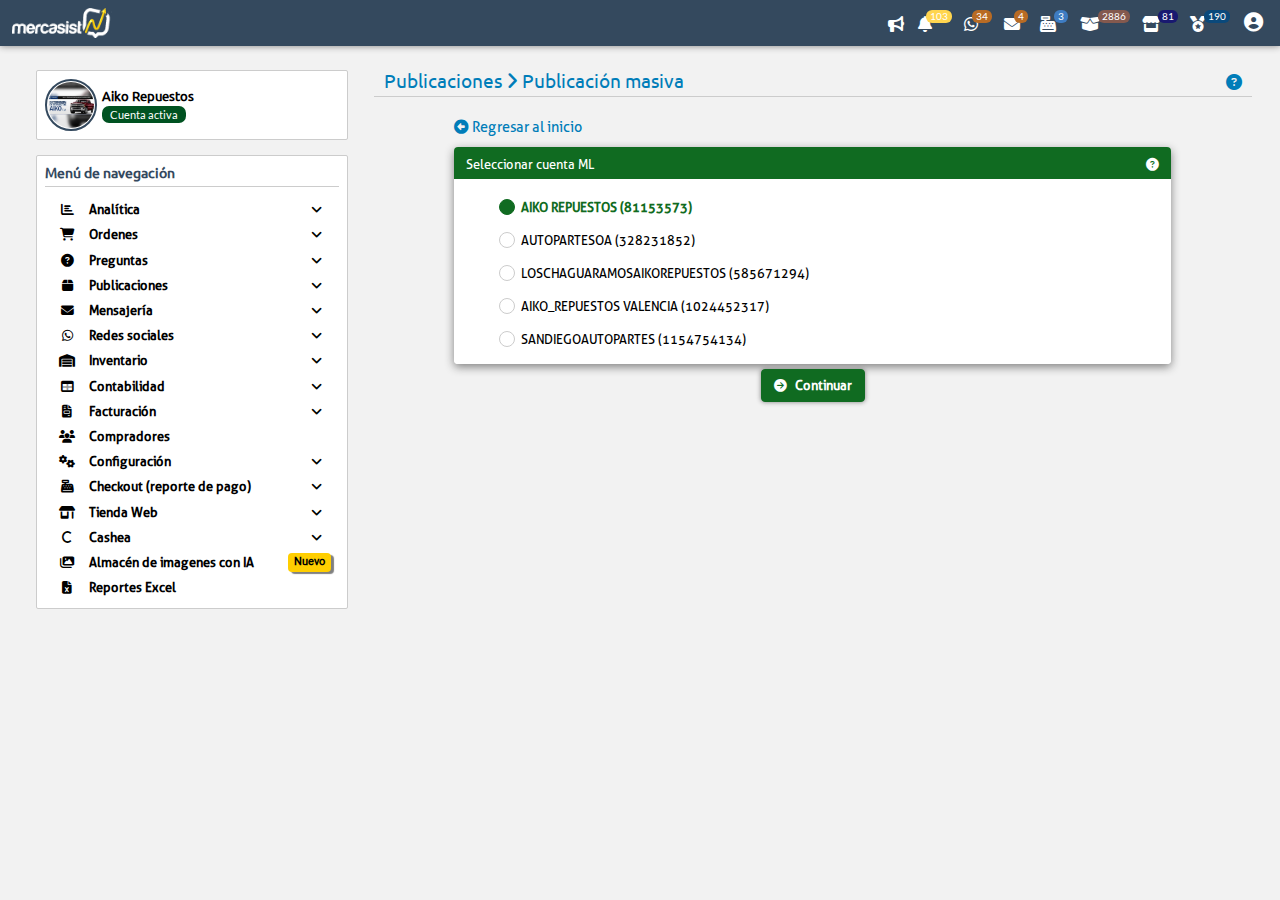Click the blue help icon beside page title
This screenshot has height=900, width=1280.
click(1234, 82)
